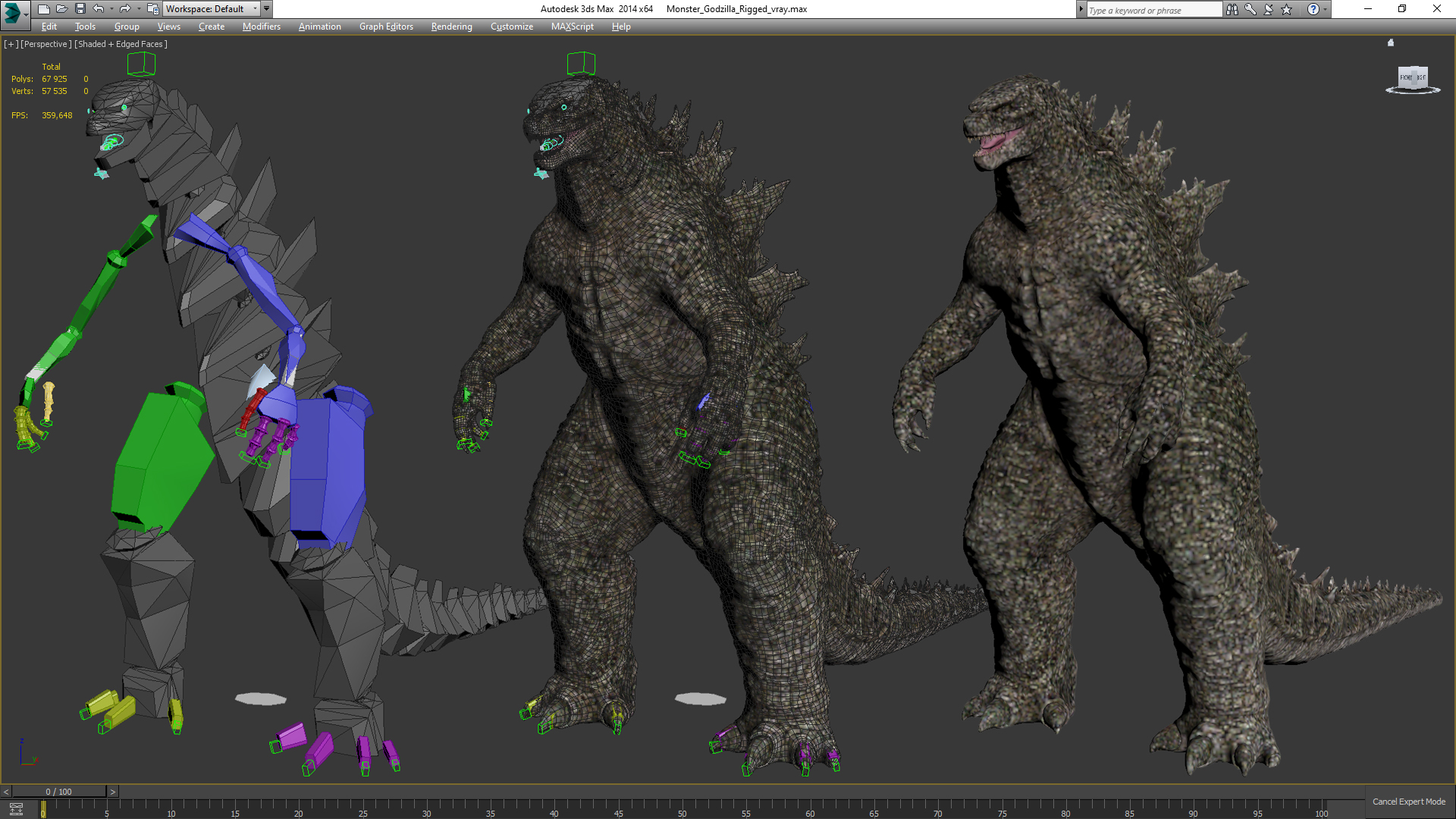This screenshot has height=819, width=1456.
Task: Click Cancel Expert Mode button
Action: pyautogui.click(x=1408, y=802)
